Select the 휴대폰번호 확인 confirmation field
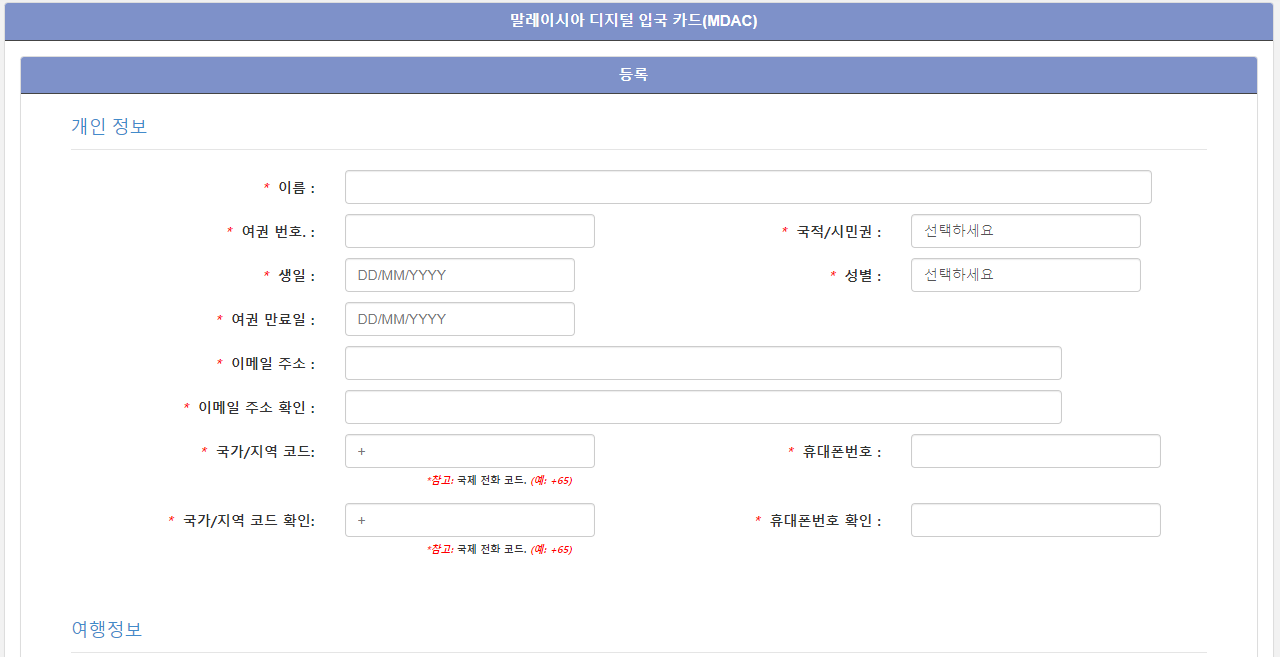 pyautogui.click(x=1035, y=519)
